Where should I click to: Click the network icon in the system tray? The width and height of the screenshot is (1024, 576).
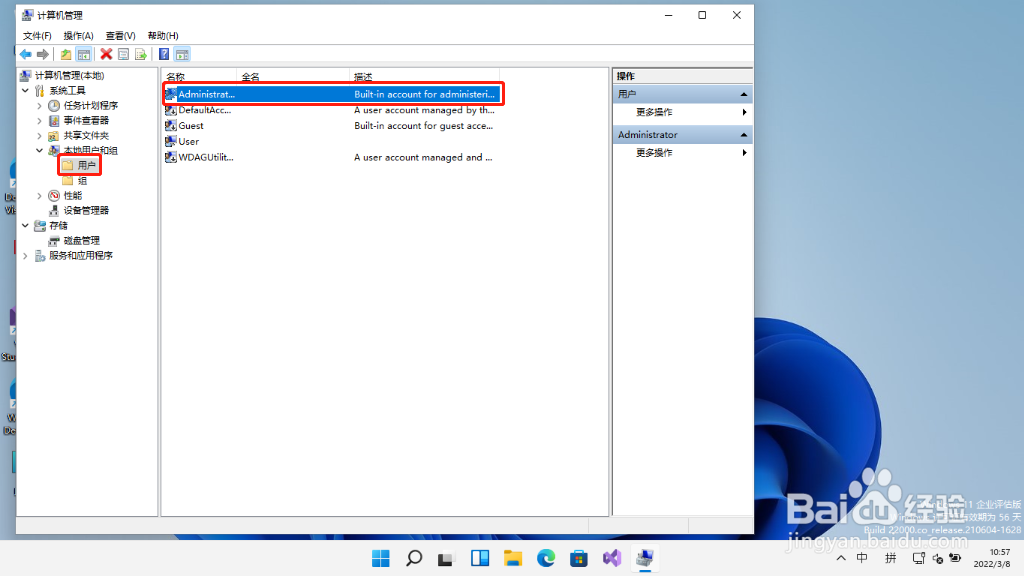click(x=919, y=558)
